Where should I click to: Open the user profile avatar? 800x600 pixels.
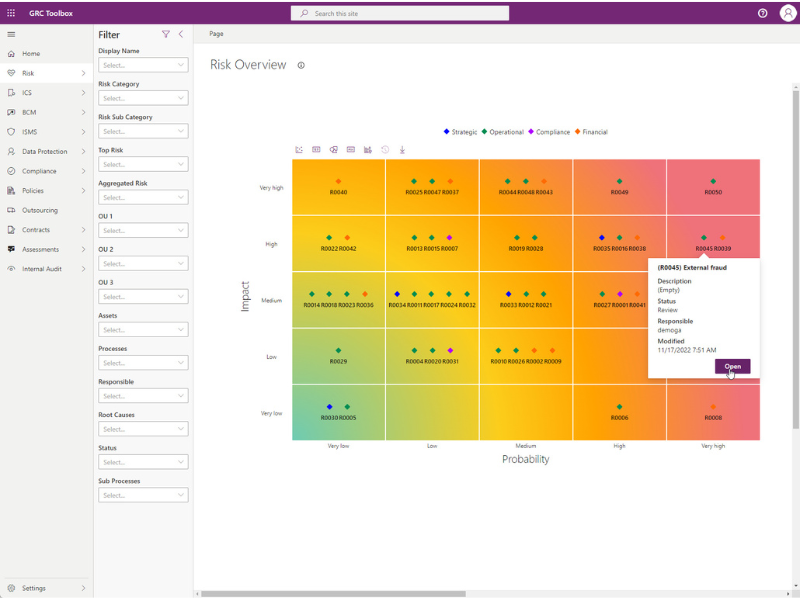click(787, 13)
